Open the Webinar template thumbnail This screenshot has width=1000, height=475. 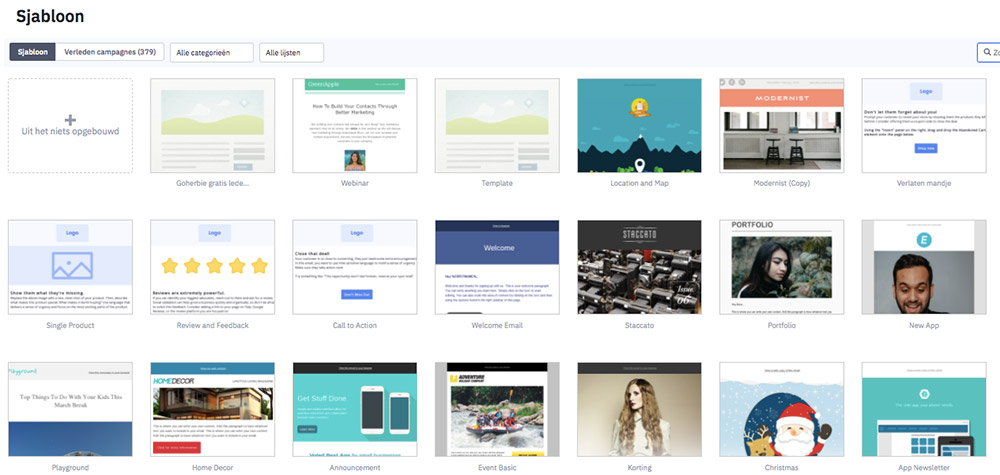(355, 126)
